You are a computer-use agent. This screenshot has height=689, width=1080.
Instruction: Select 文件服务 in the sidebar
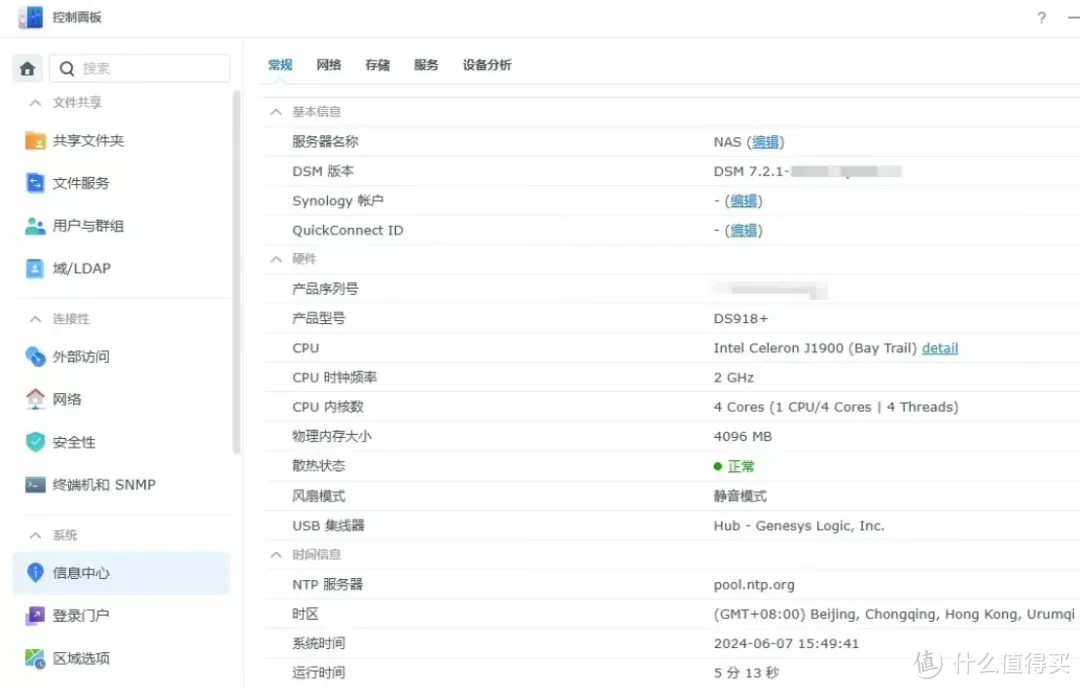click(x=82, y=183)
